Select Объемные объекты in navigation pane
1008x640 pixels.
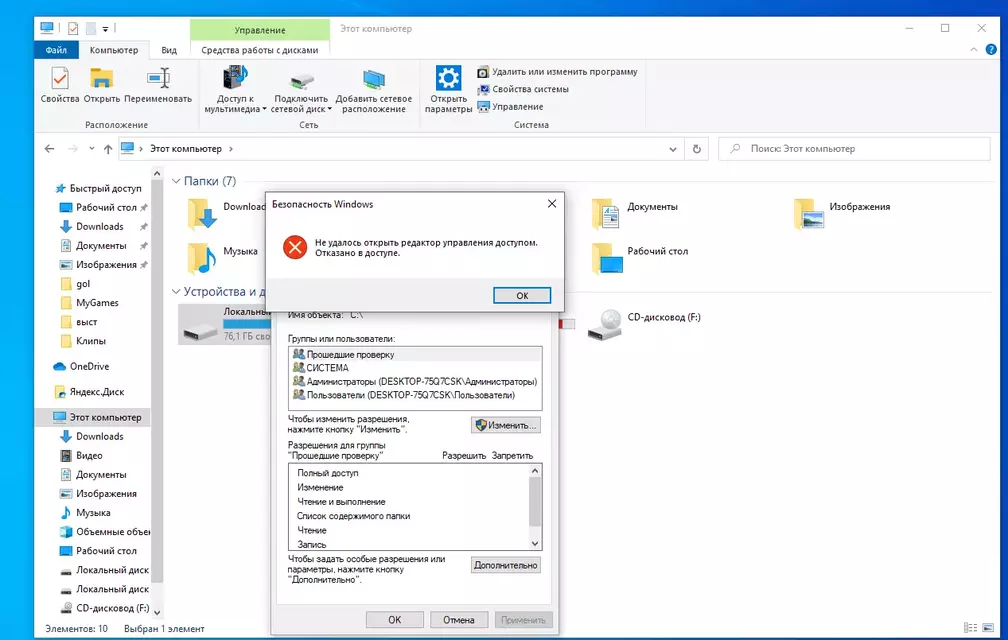pos(105,532)
